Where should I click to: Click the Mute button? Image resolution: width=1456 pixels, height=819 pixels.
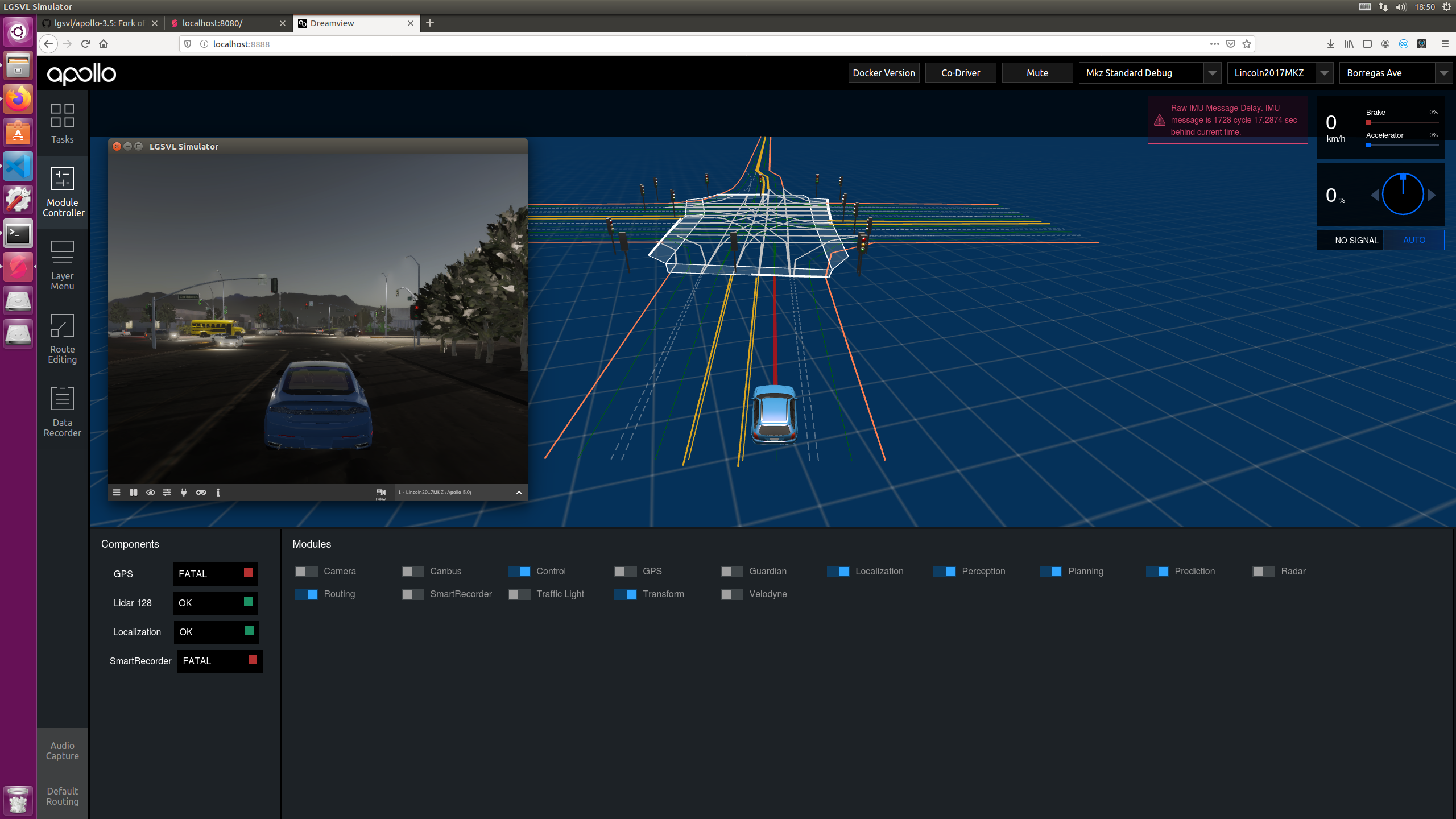click(x=1037, y=72)
